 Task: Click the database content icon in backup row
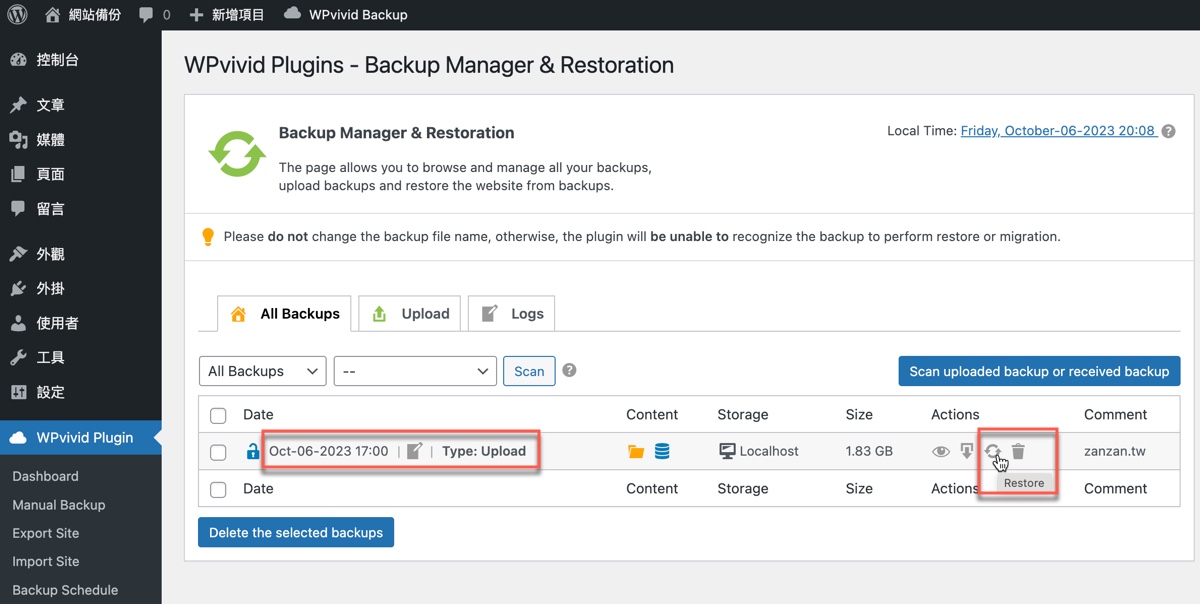662,452
